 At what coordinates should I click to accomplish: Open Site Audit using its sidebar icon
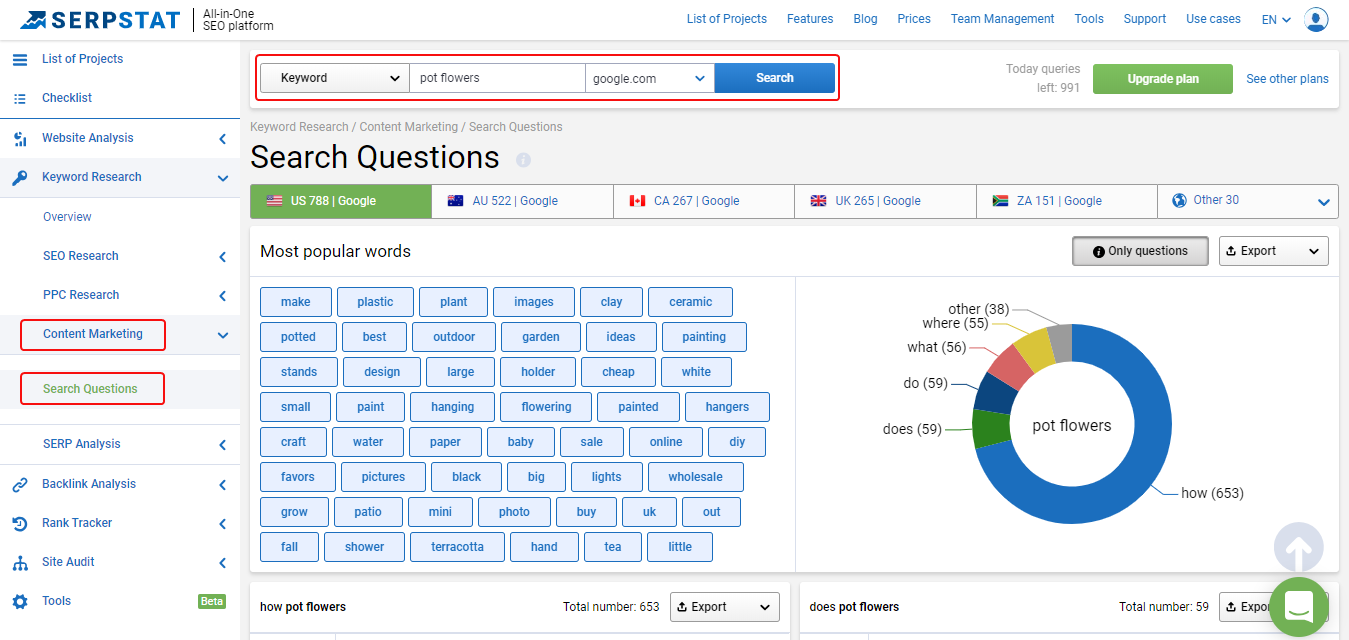(20, 561)
